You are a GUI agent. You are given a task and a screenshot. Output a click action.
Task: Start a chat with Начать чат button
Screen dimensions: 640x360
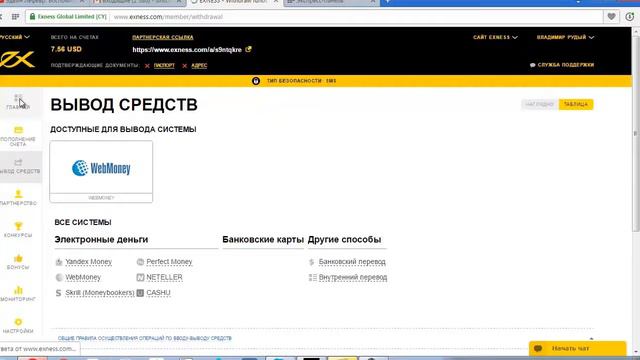(x=578, y=349)
